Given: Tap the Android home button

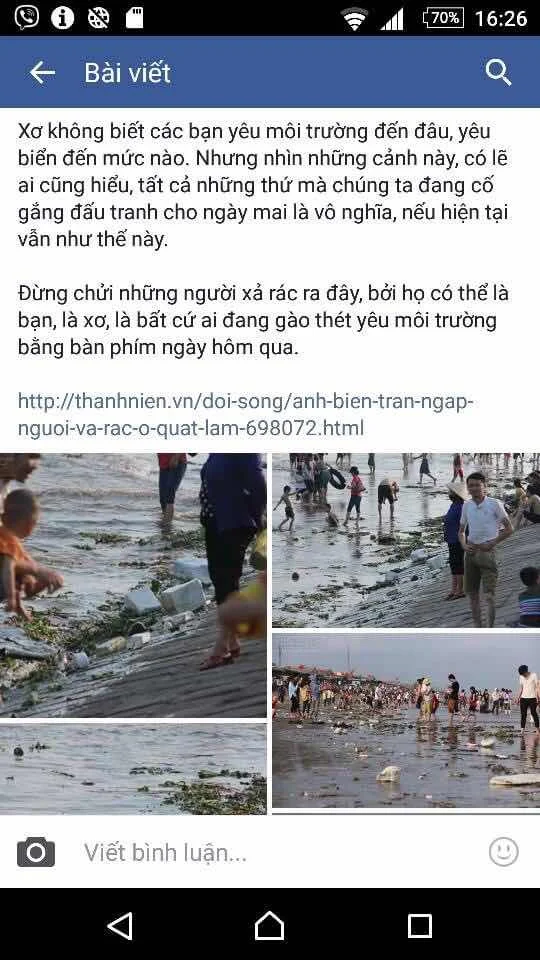Looking at the screenshot, I should click(x=269, y=926).
